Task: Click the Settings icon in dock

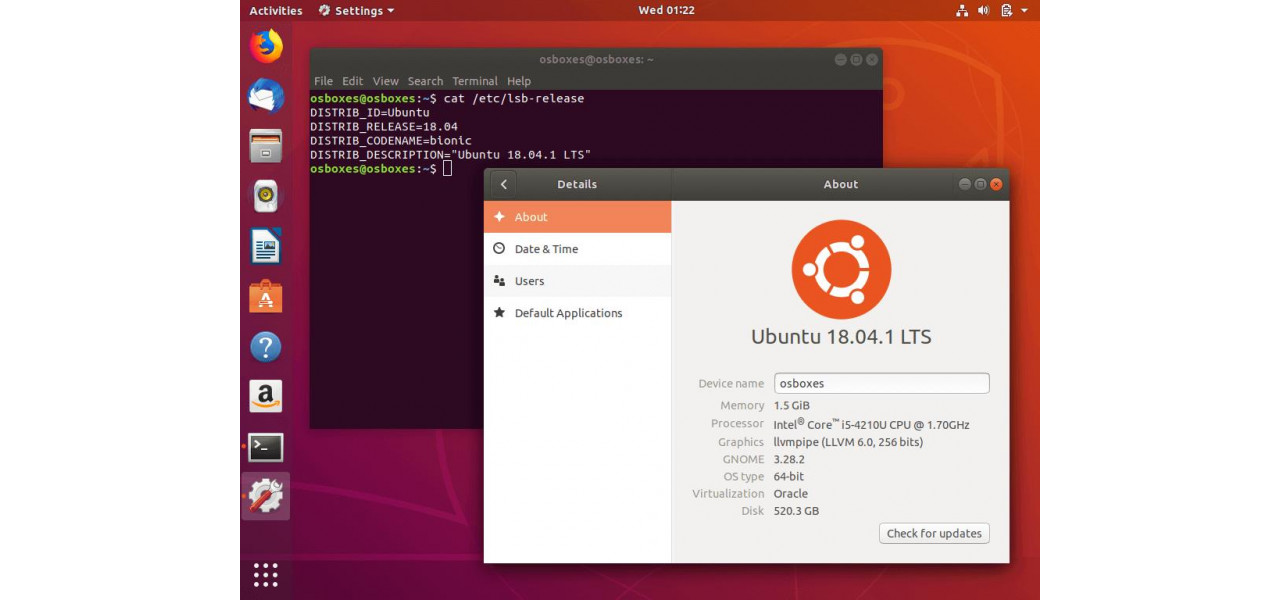Action: (x=266, y=496)
